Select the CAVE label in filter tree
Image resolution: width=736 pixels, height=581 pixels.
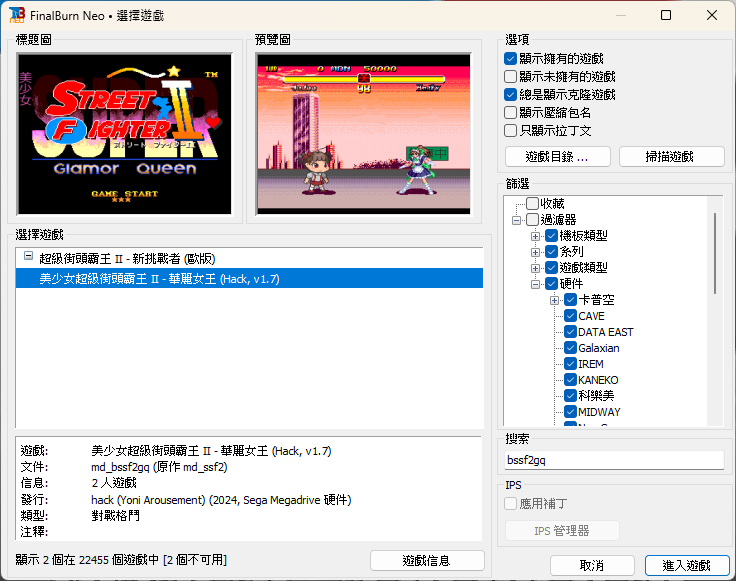click(x=591, y=316)
